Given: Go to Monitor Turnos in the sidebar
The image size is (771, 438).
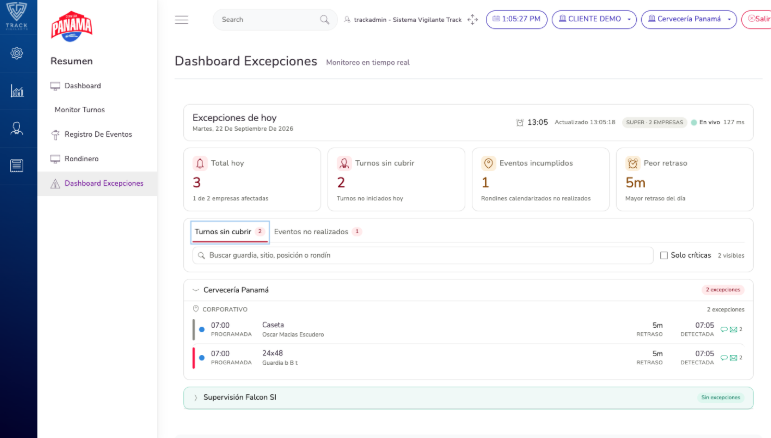Looking at the screenshot, I should [x=80, y=110].
